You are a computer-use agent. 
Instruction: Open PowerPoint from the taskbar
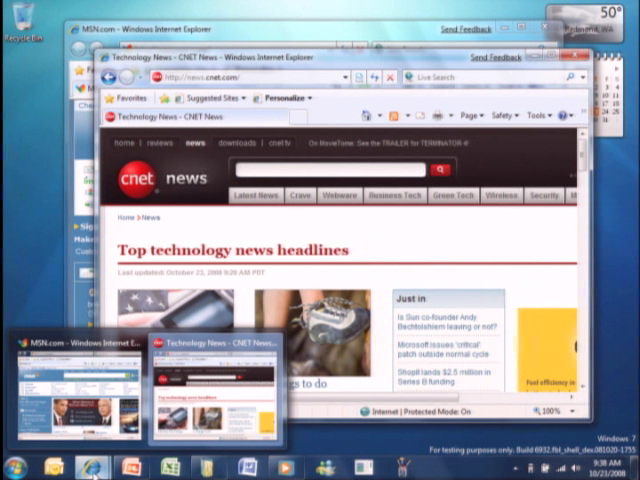tap(131, 467)
